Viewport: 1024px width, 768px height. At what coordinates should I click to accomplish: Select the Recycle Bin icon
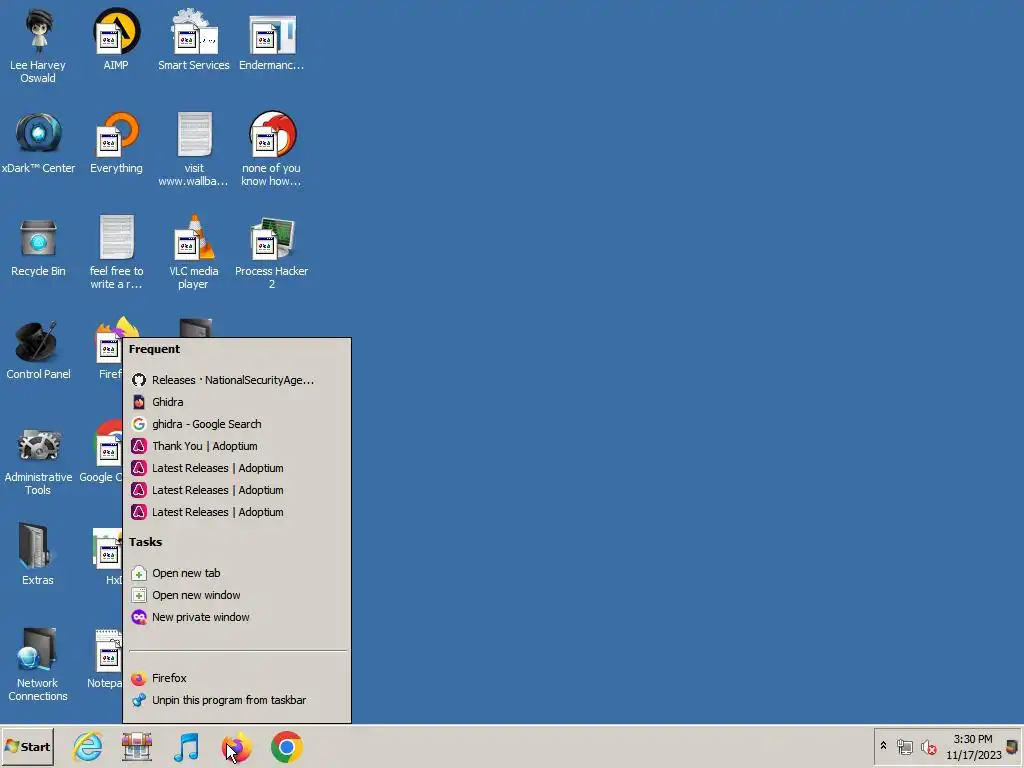(38, 246)
